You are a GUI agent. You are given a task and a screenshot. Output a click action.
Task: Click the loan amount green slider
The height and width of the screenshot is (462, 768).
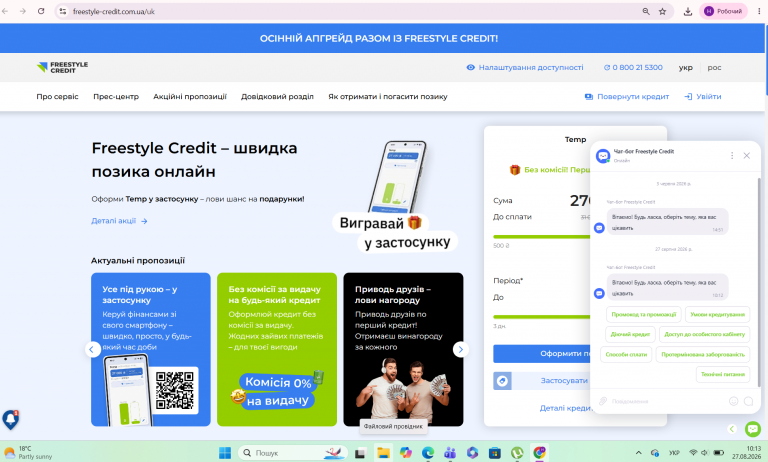542,237
